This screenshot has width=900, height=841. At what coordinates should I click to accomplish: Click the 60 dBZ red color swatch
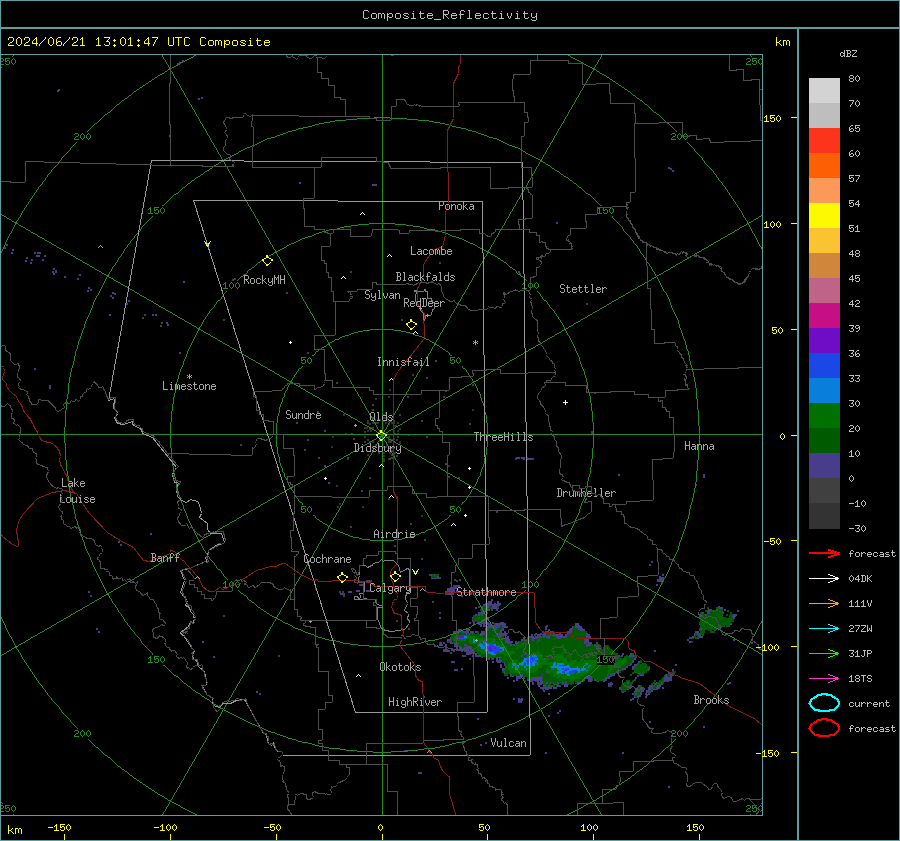pos(824,141)
